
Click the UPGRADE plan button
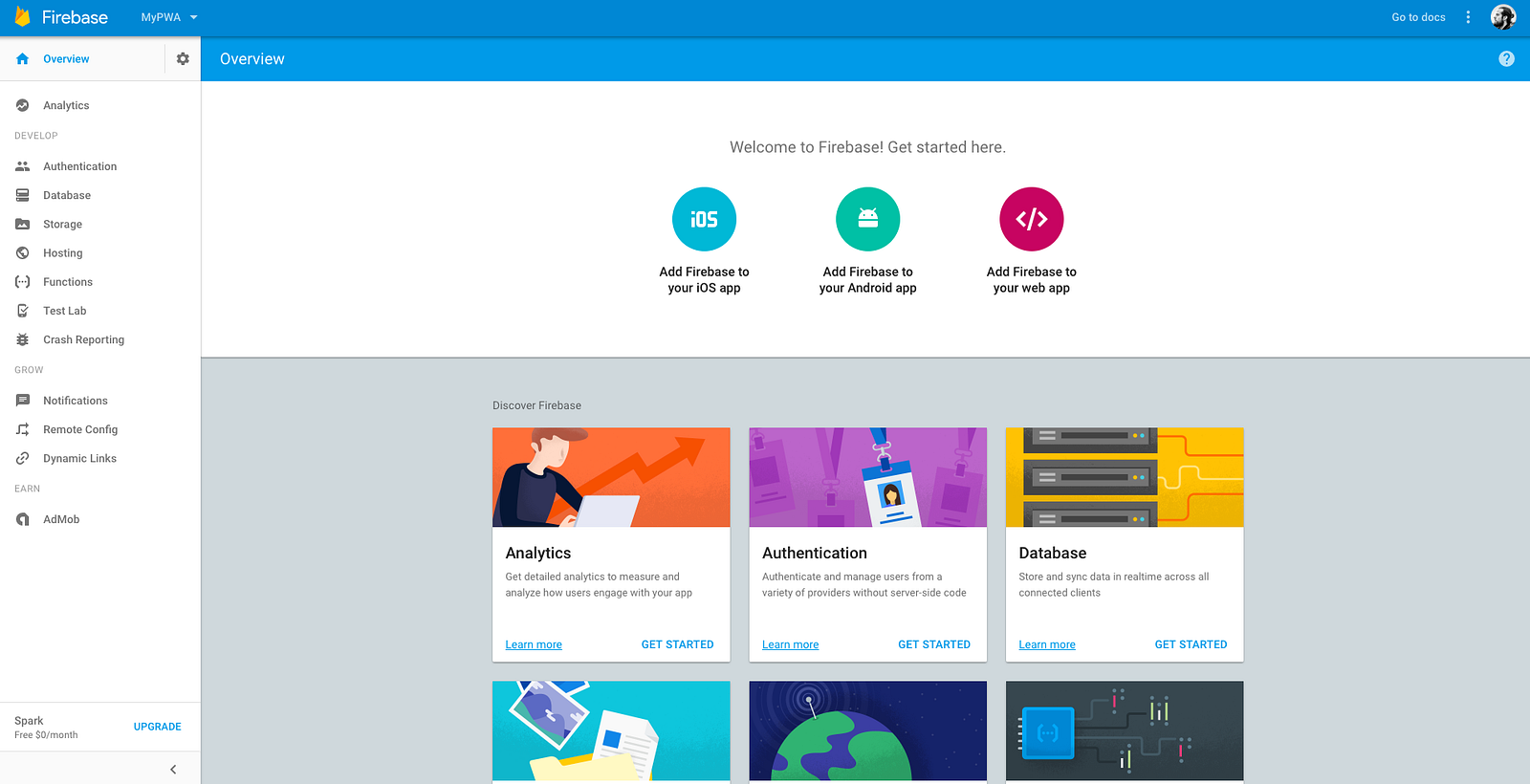tap(157, 727)
